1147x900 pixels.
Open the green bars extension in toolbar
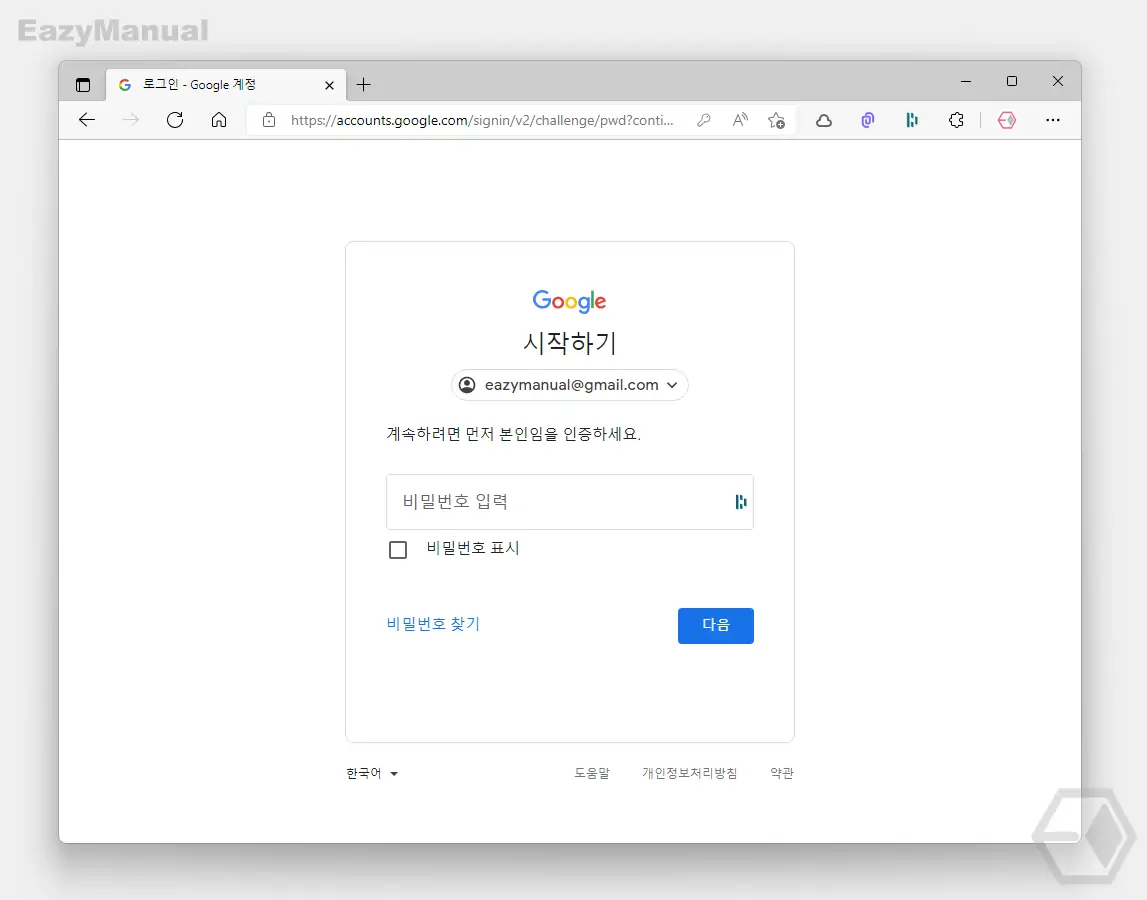pos(911,120)
